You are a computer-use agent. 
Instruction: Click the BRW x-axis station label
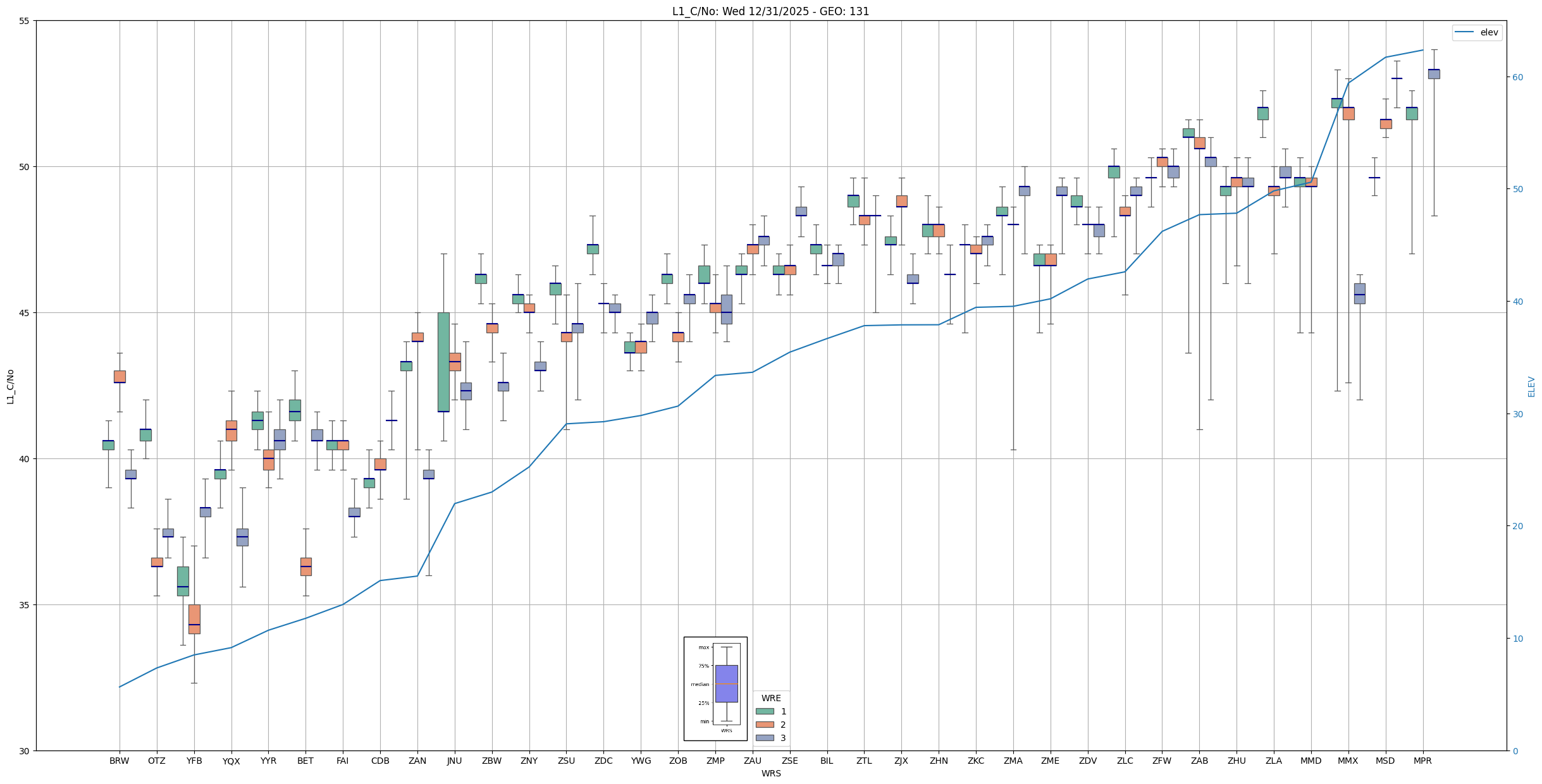coord(119,761)
